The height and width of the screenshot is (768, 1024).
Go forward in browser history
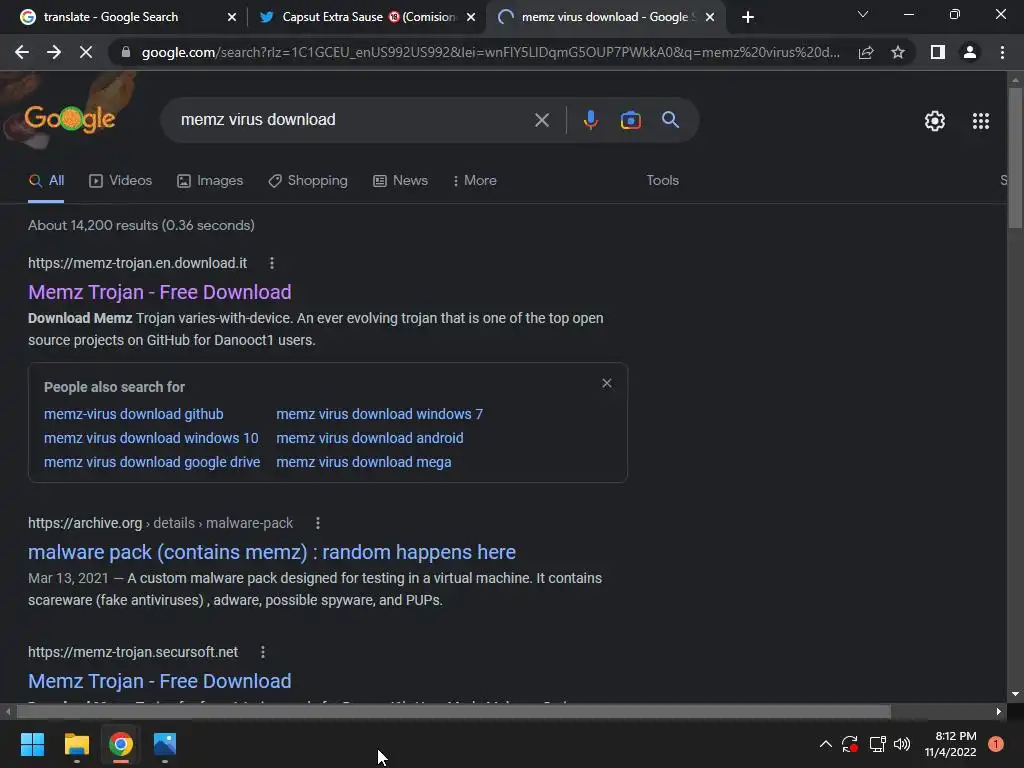pyautogui.click(x=54, y=52)
